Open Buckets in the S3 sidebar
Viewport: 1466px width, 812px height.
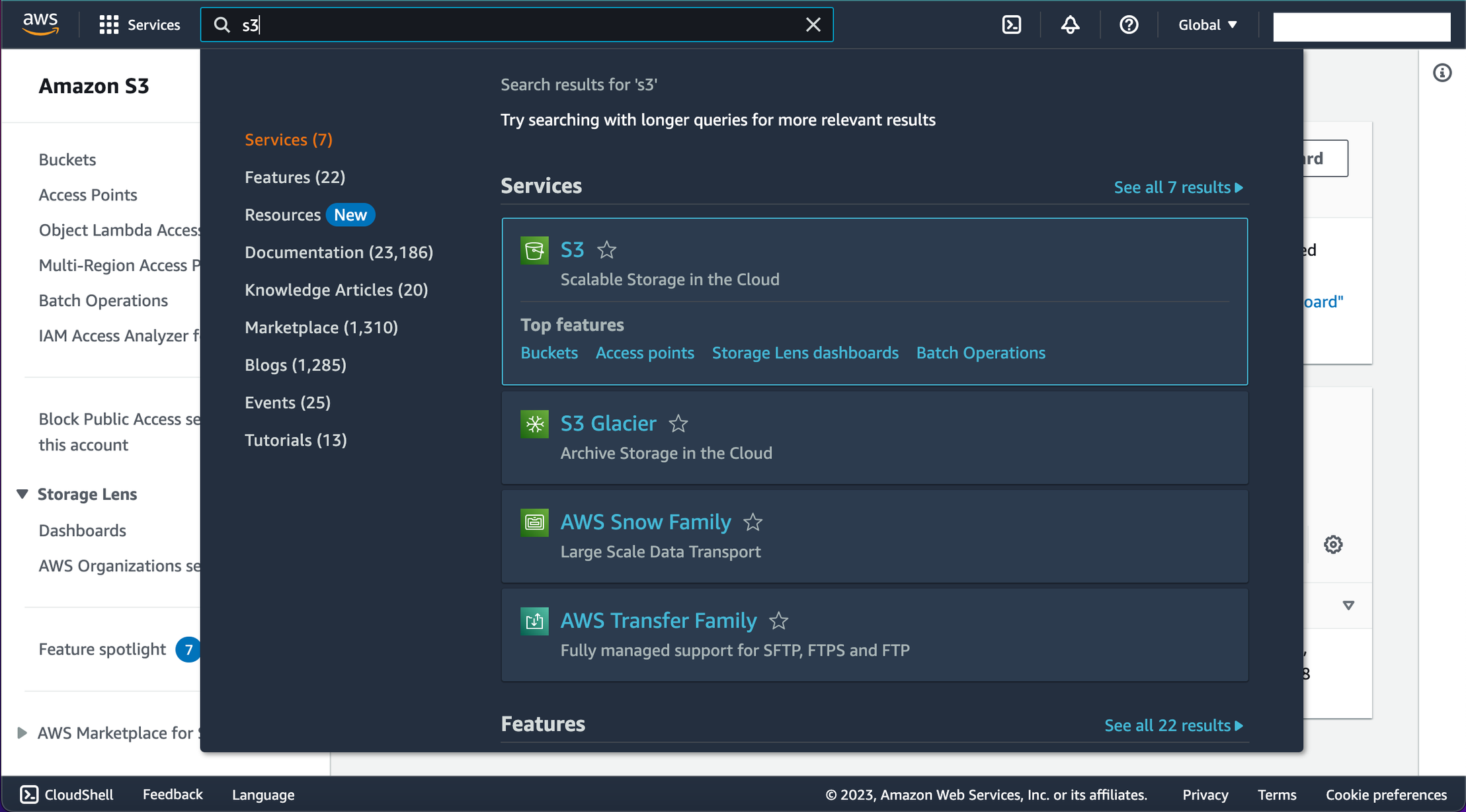(x=67, y=160)
